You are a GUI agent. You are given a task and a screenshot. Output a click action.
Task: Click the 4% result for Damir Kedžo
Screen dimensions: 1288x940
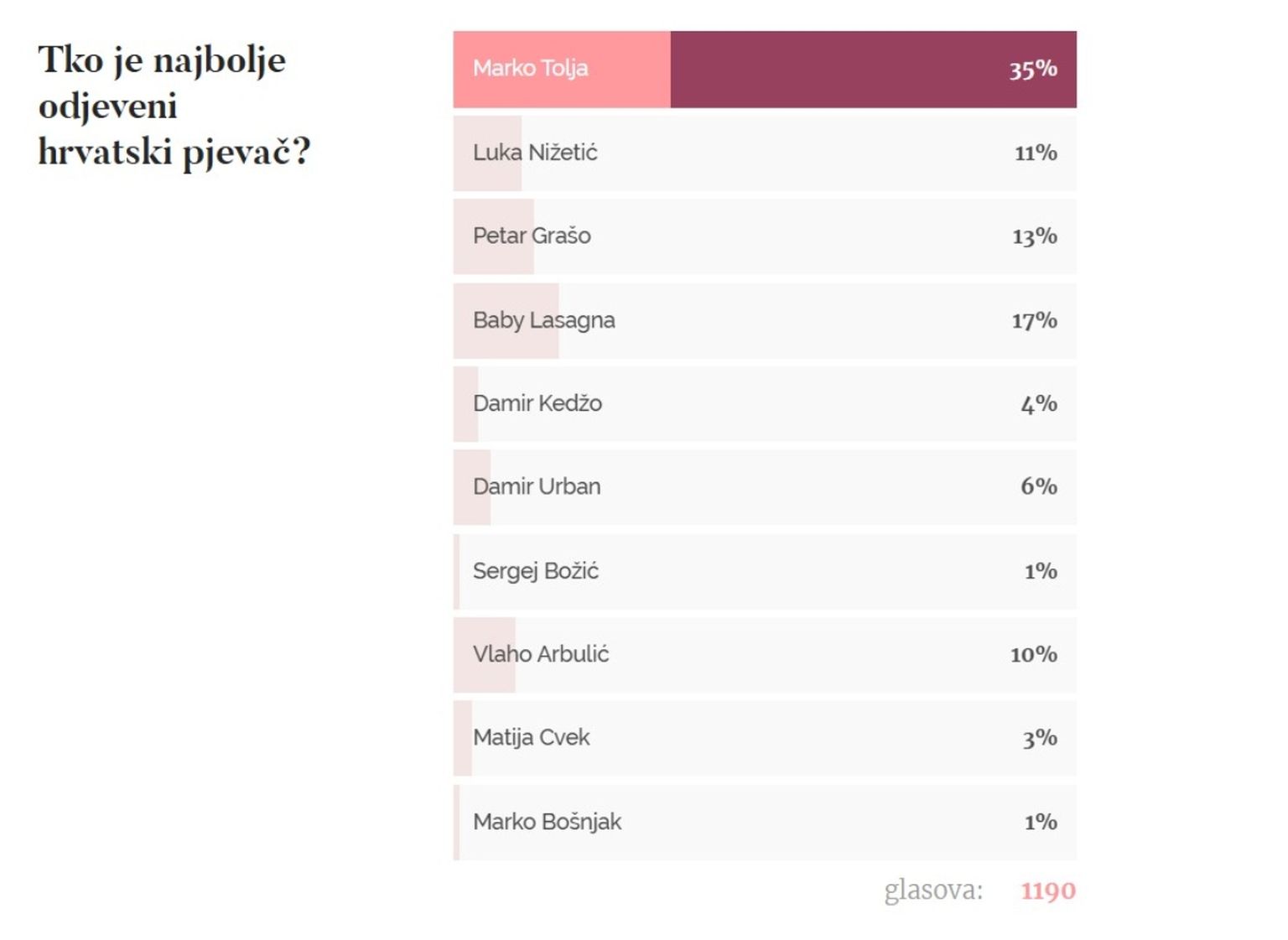(x=1038, y=404)
